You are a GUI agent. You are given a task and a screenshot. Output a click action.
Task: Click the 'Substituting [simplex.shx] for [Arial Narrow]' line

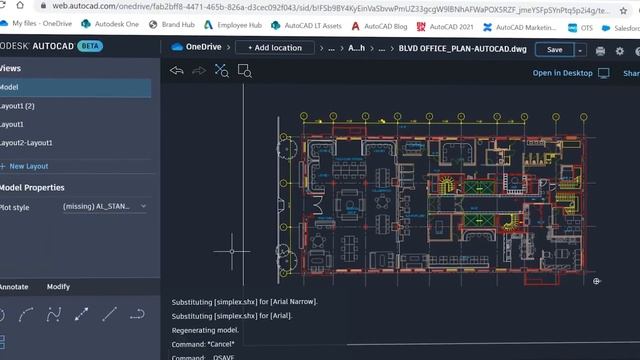tap(244, 302)
